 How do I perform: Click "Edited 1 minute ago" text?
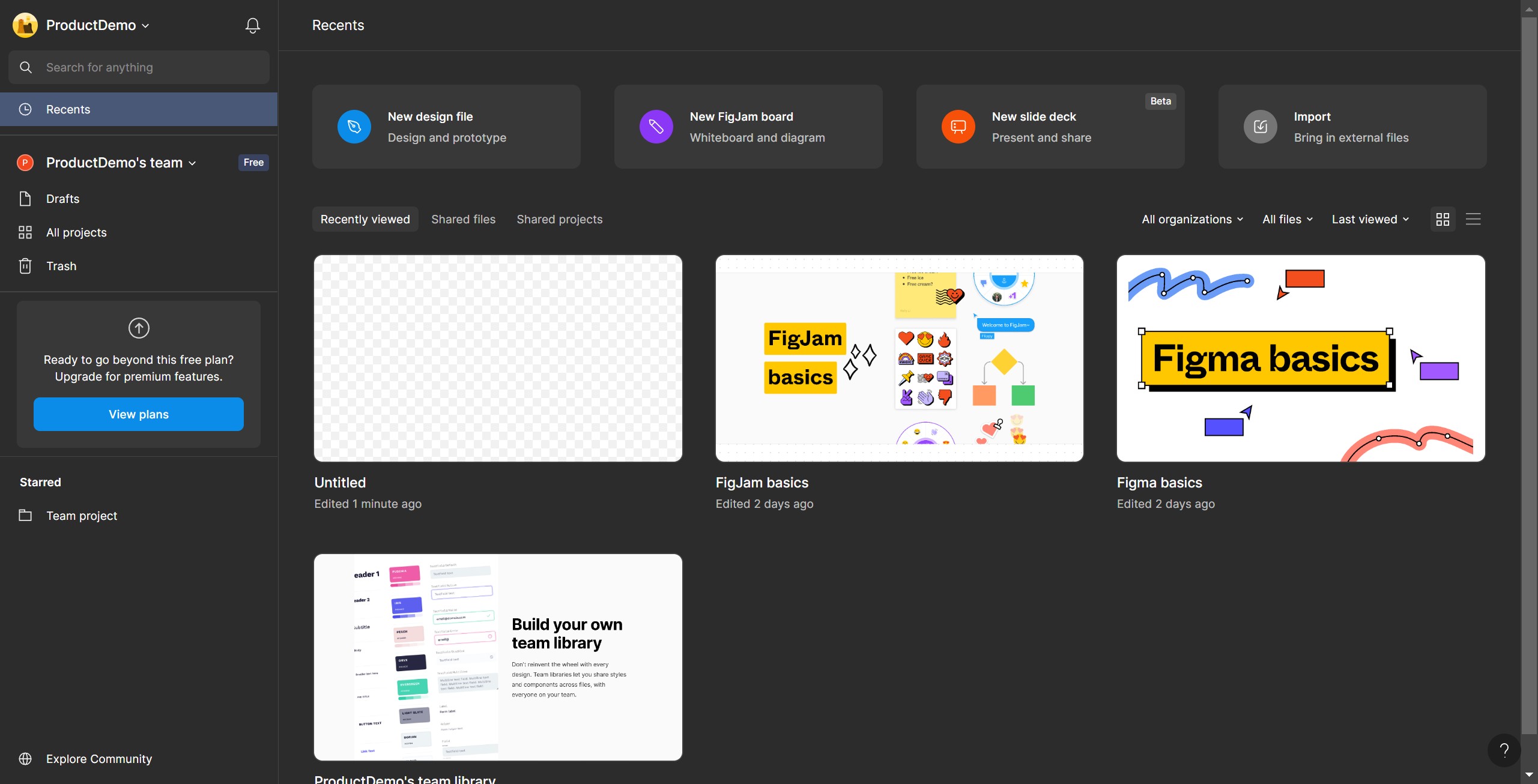368,504
